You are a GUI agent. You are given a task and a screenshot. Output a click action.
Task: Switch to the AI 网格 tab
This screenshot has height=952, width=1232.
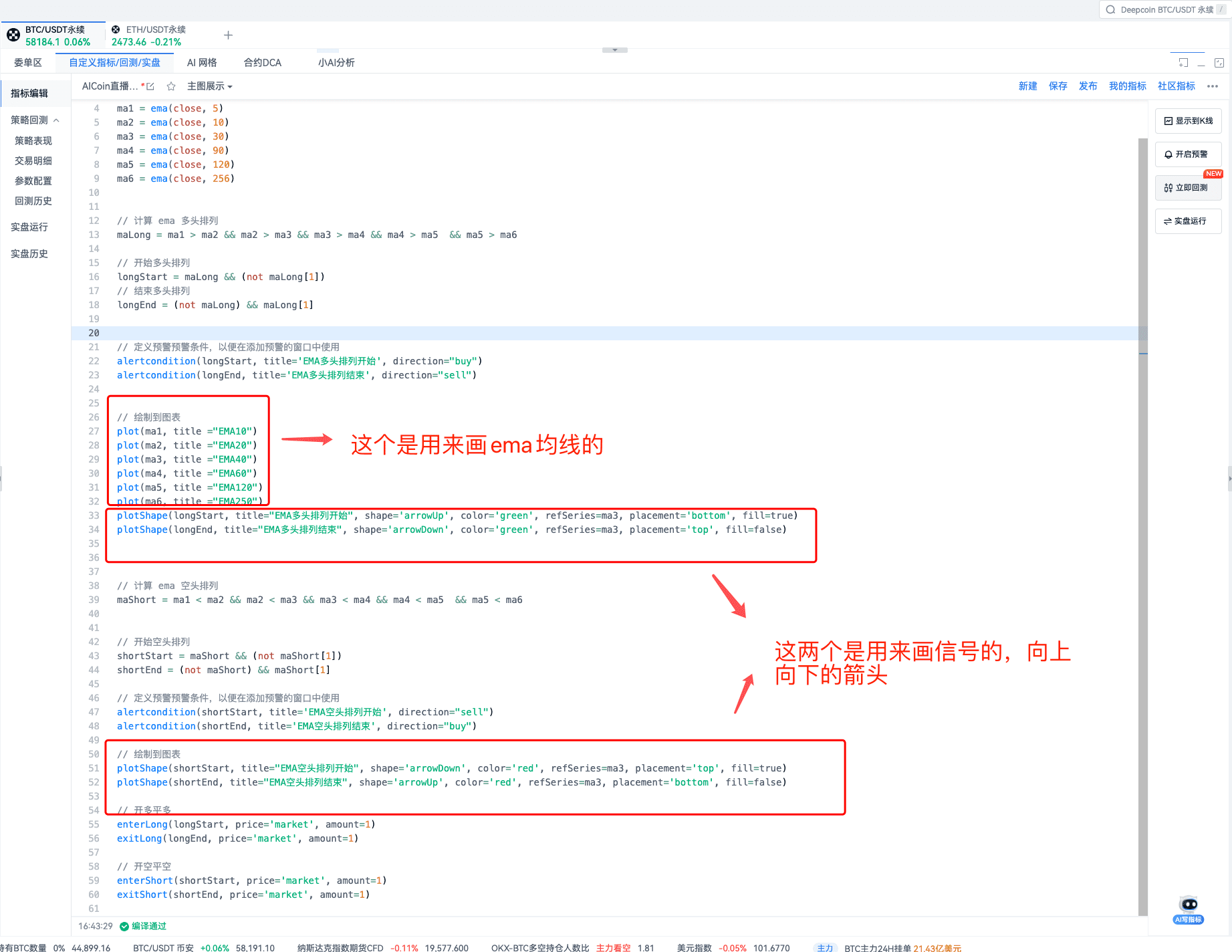coord(202,63)
